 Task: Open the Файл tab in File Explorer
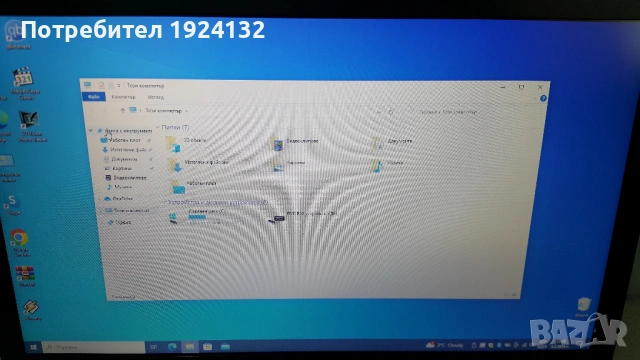[x=93, y=97]
